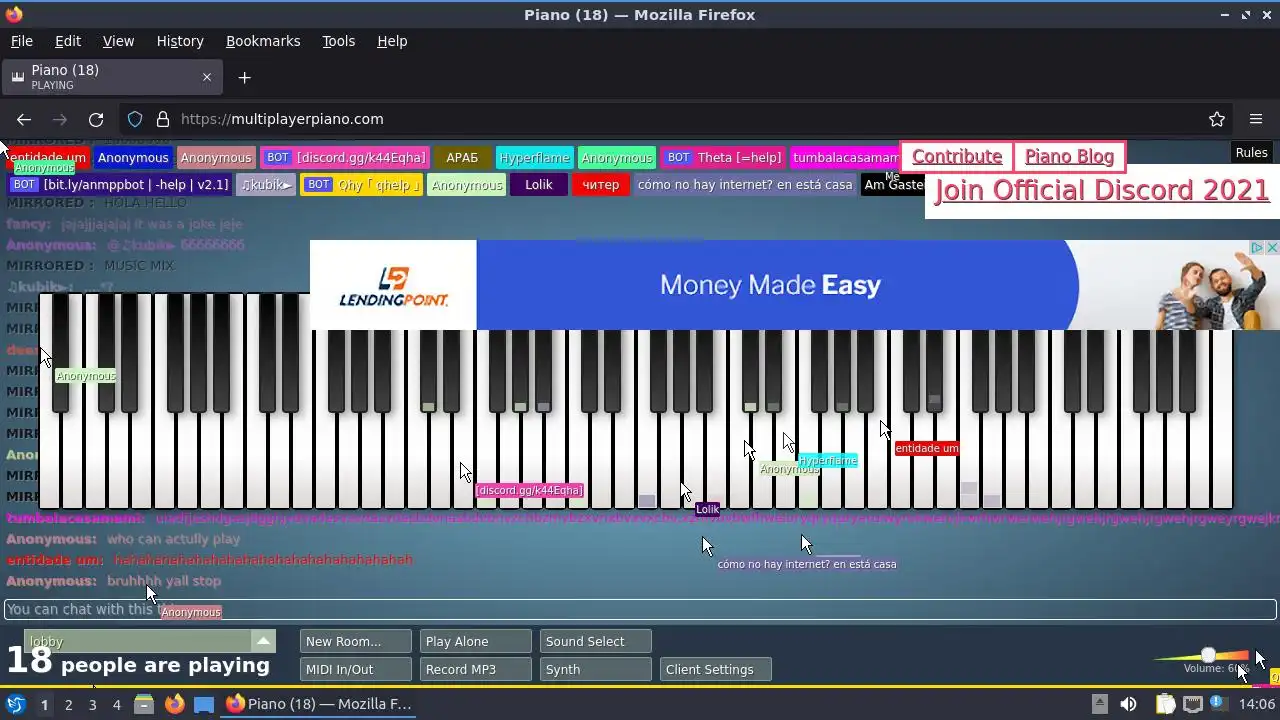Open a new browser tab
Viewport: 1280px width, 720px height.
point(244,77)
